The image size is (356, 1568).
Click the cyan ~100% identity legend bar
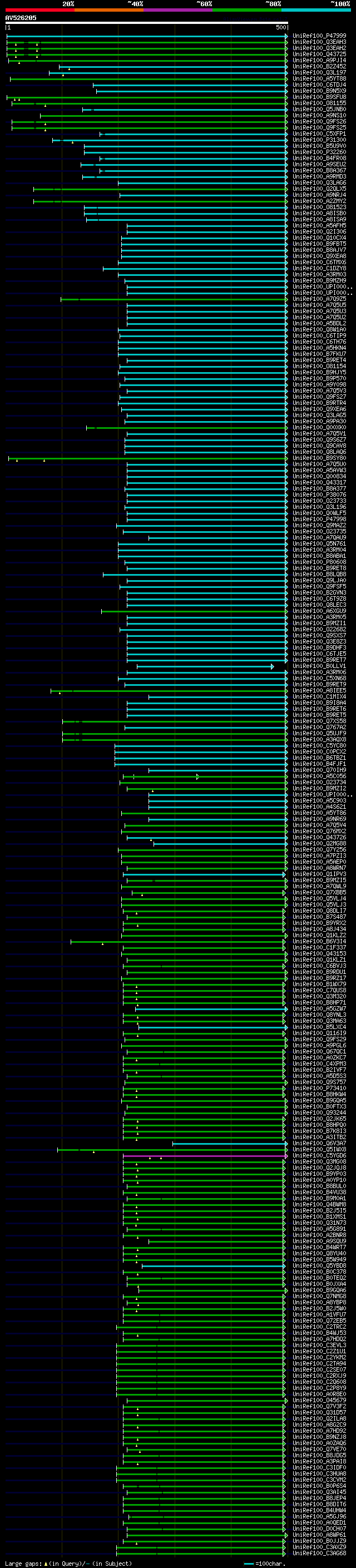pyautogui.click(x=317, y=11)
